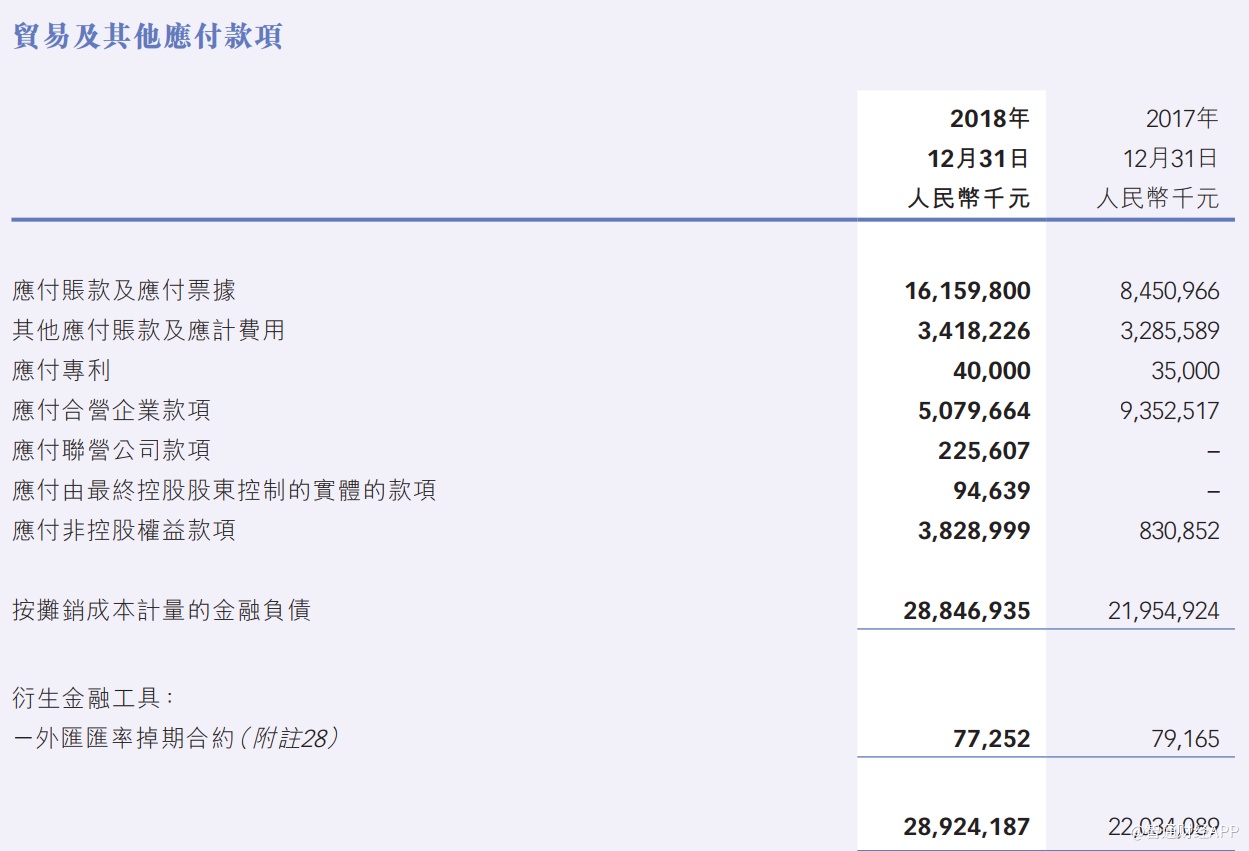The width and height of the screenshot is (1249, 851).
Task: Click the 應付聯營公司款項 row label
Action: (111, 451)
